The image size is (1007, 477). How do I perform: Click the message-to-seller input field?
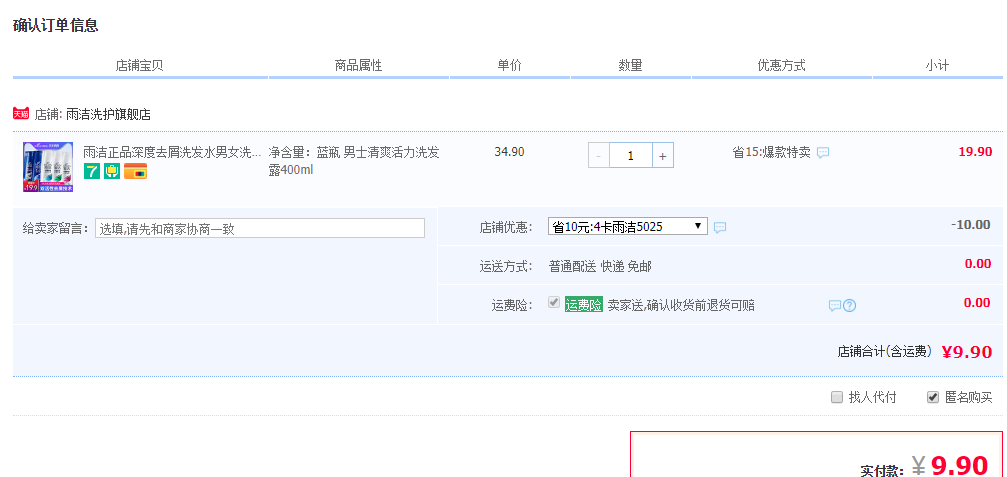(x=260, y=228)
